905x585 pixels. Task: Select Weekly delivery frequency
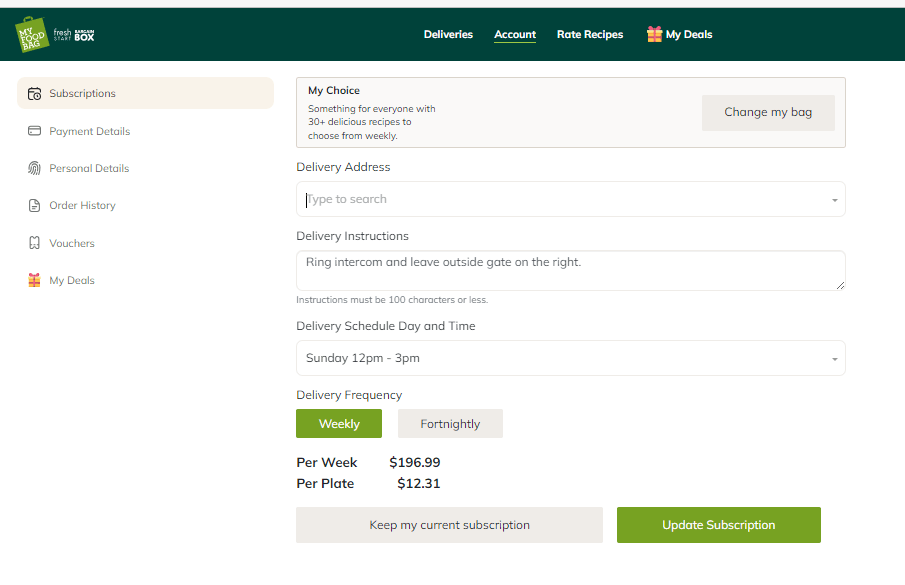pos(338,423)
